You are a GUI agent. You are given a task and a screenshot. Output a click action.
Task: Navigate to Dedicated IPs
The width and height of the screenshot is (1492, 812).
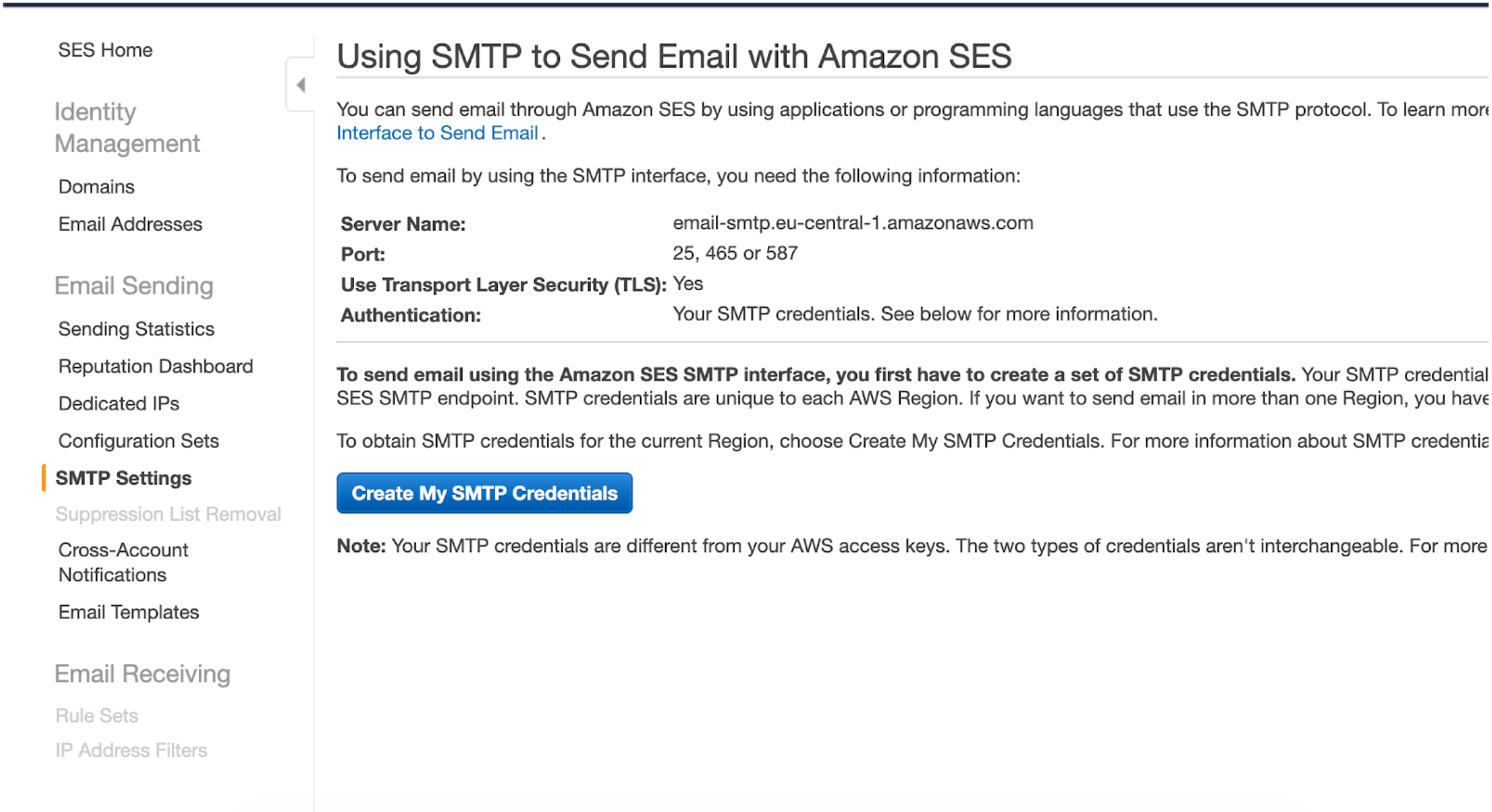click(118, 403)
